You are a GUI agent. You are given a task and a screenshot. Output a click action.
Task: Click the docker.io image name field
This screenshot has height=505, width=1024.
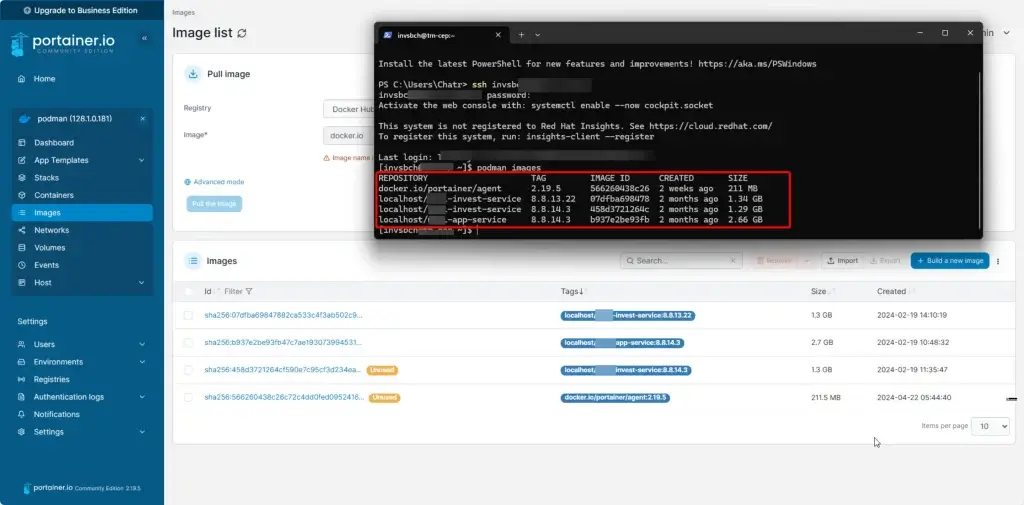pyautogui.click(x=349, y=135)
